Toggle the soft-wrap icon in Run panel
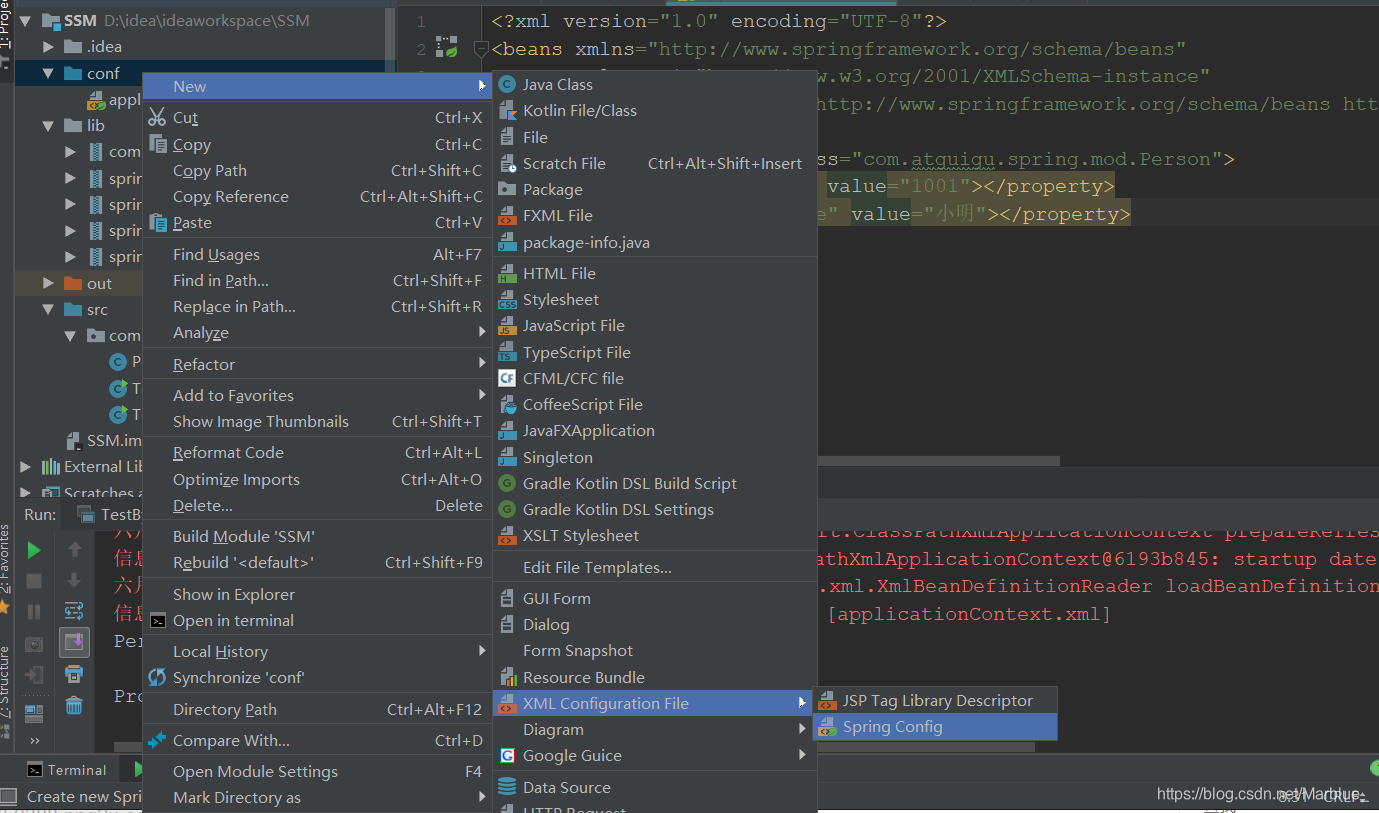 point(74,611)
